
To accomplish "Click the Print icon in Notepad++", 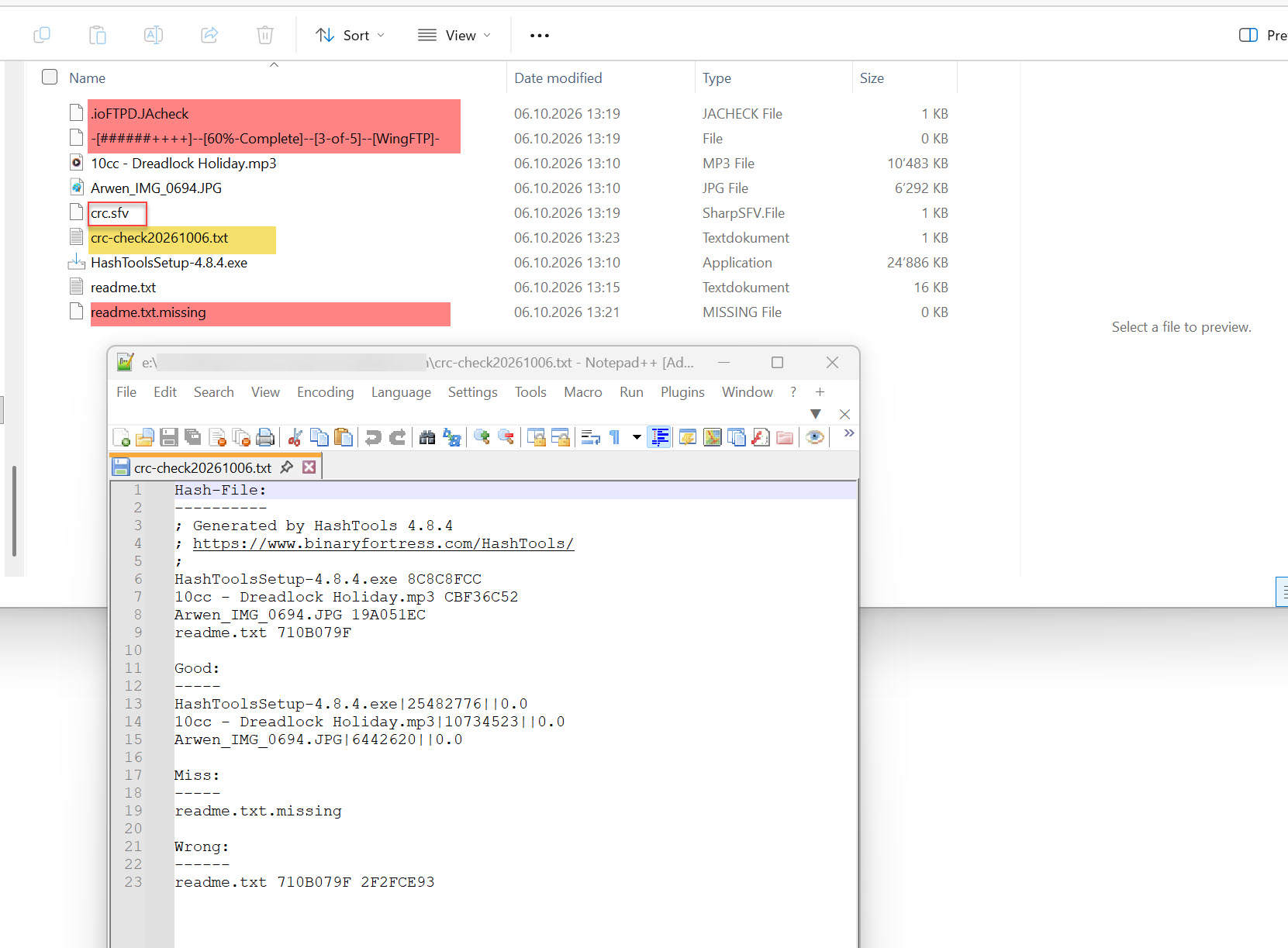I will pyautogui.click(x=265, y=437).
